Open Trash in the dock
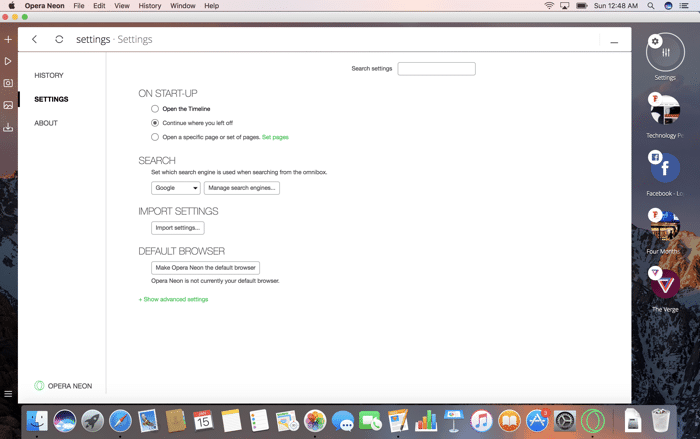The height and width of the screenshot is (439, 700). tap(660, 421)
